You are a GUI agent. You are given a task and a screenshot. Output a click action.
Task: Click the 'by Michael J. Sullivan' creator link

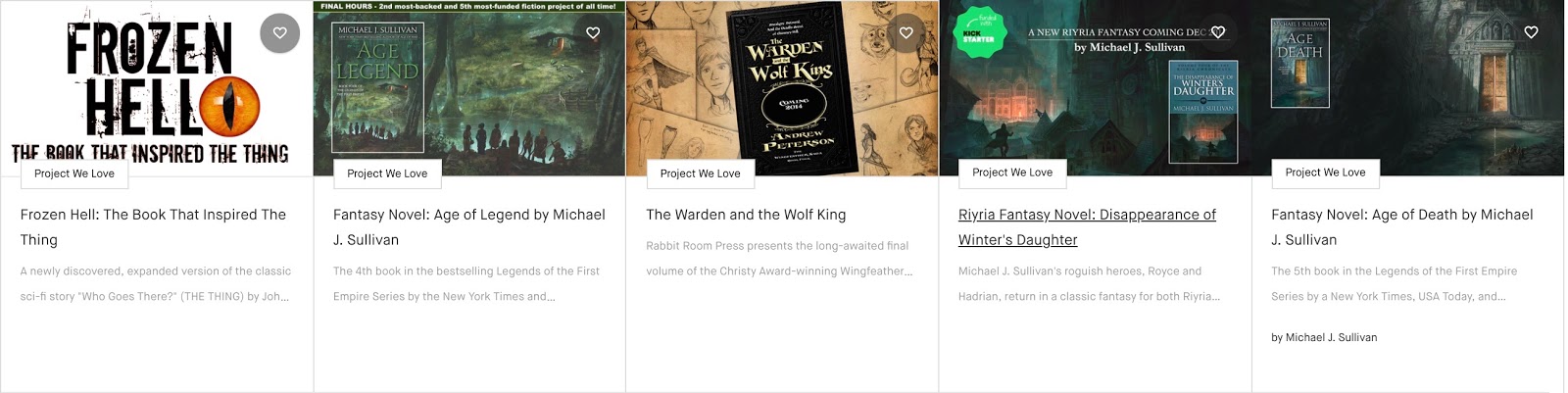click(x=1324, y=337)
